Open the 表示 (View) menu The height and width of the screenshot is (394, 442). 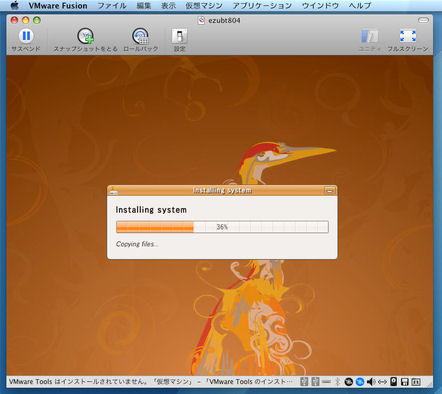pyautogui.click(x=168, y=6)
